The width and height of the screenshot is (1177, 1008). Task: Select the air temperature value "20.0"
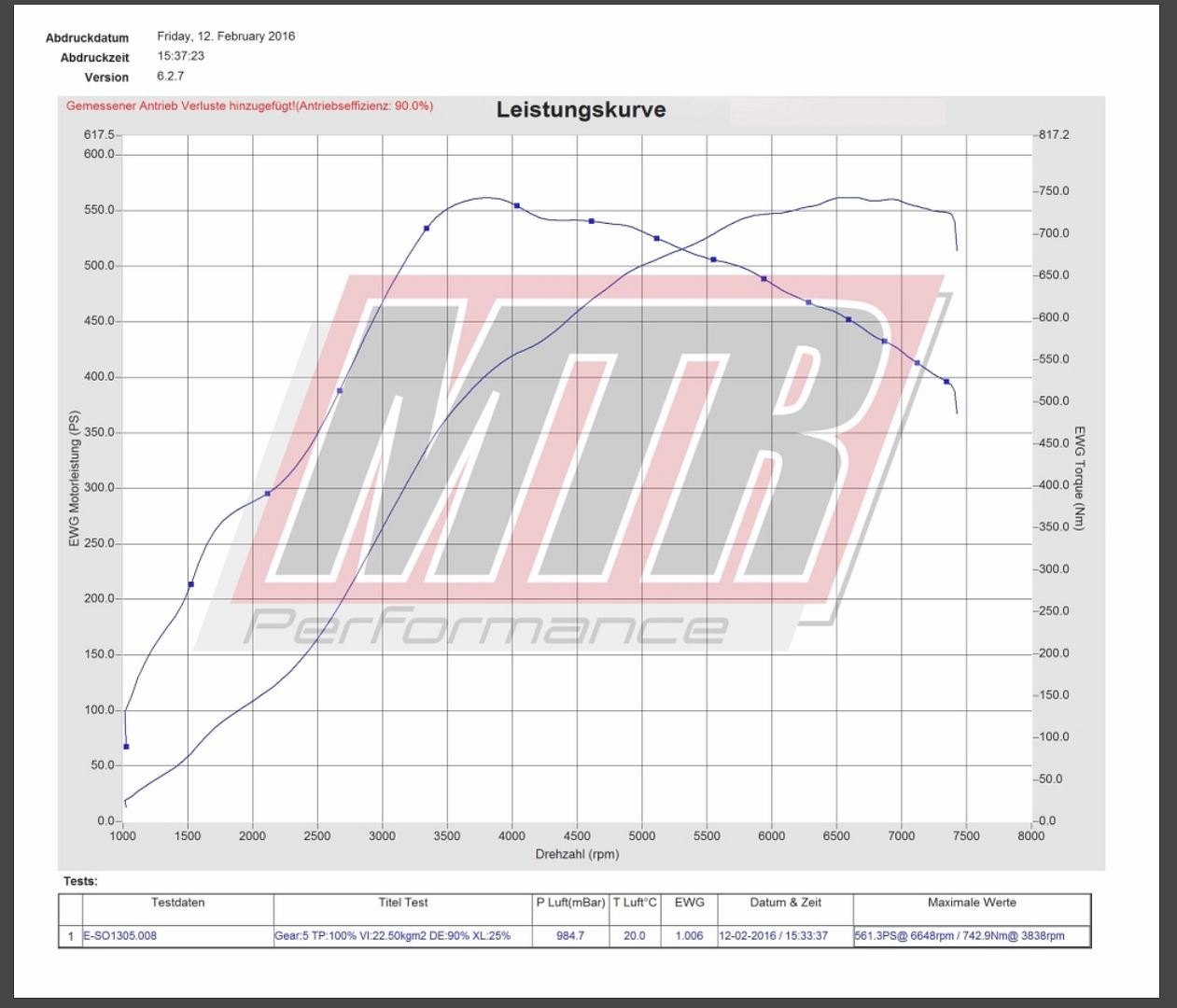[x=635, y=936]
